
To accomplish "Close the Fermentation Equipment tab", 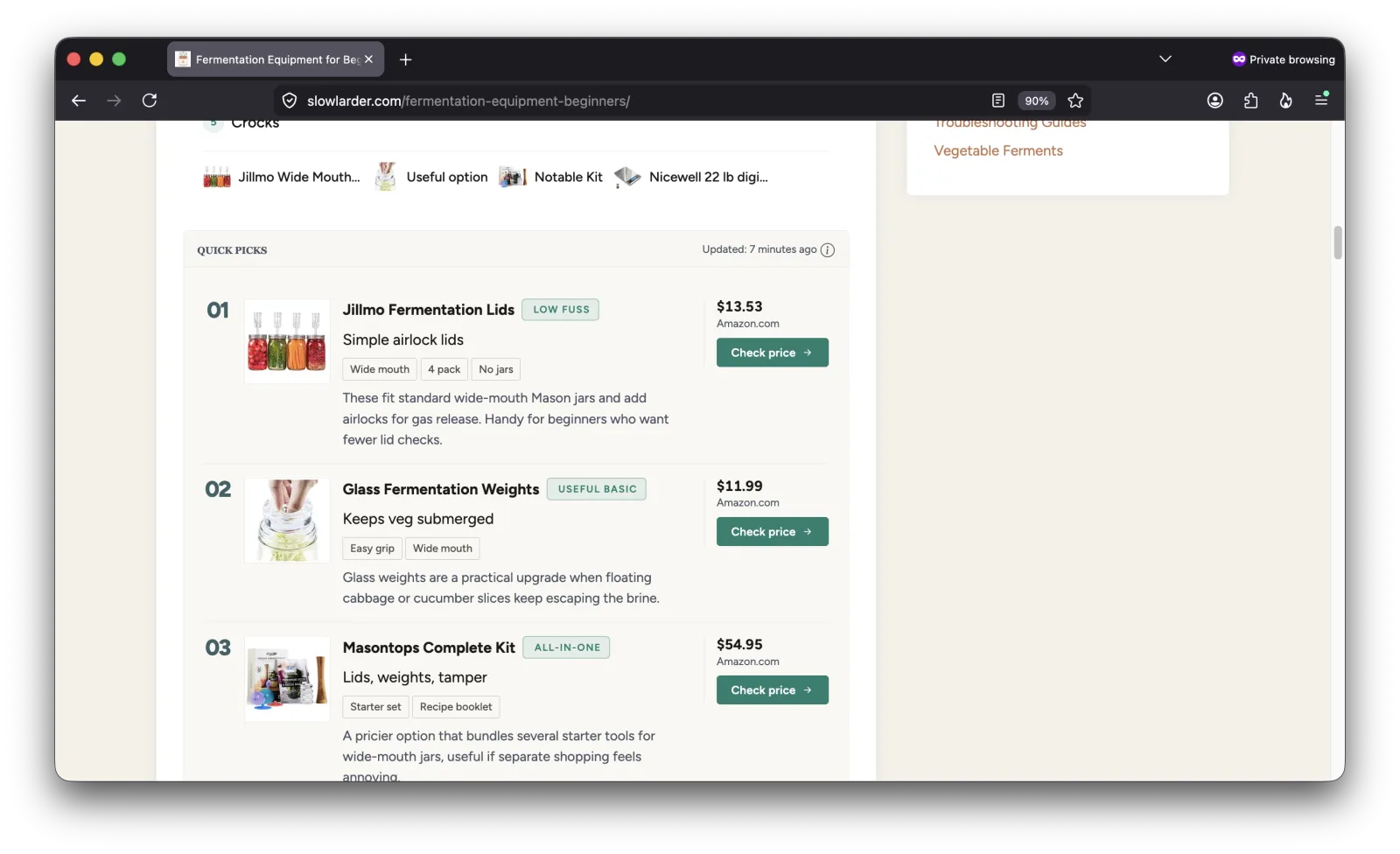I will click(x=368, y=59).
